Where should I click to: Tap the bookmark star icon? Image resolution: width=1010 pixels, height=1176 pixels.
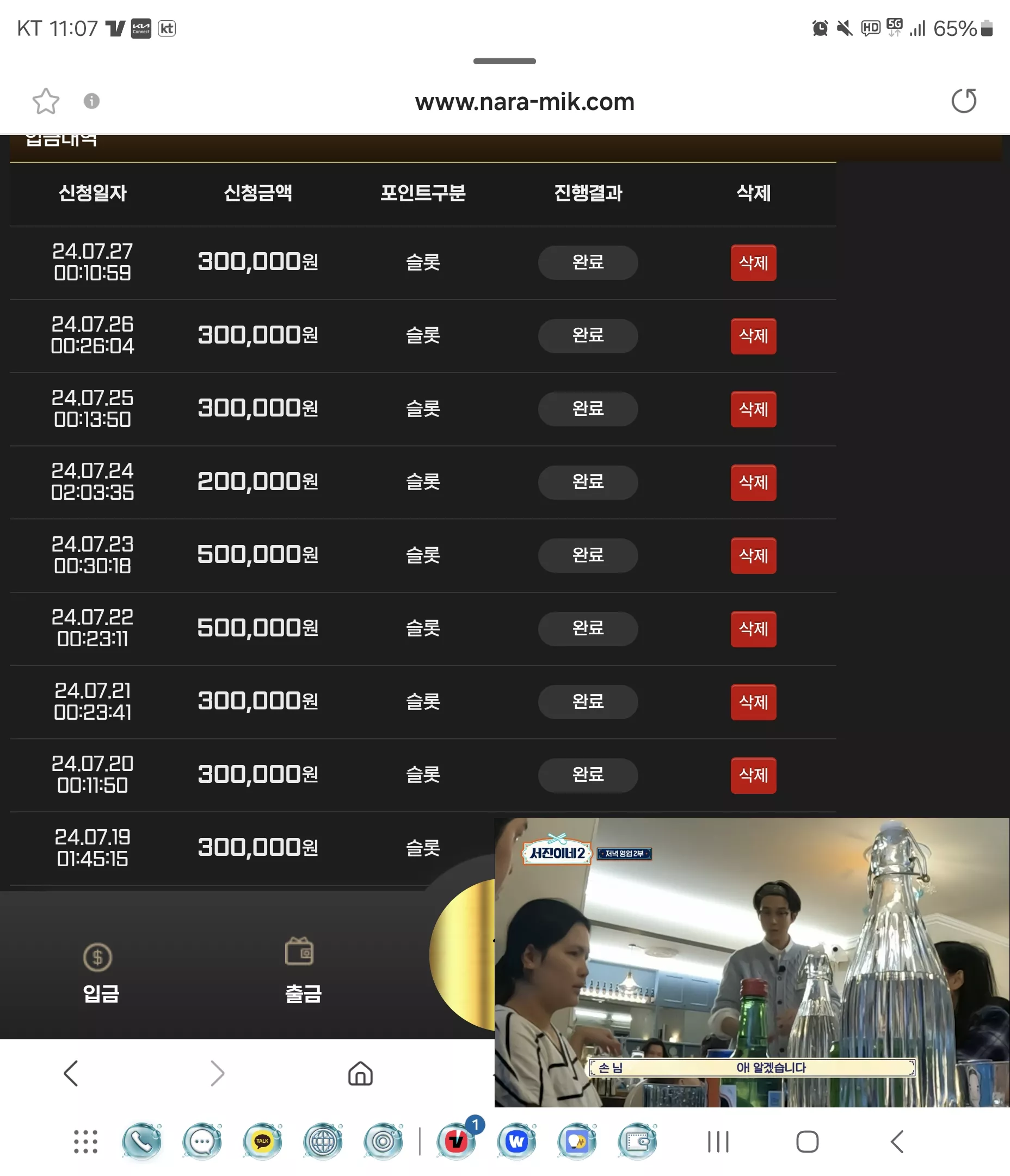45,102
